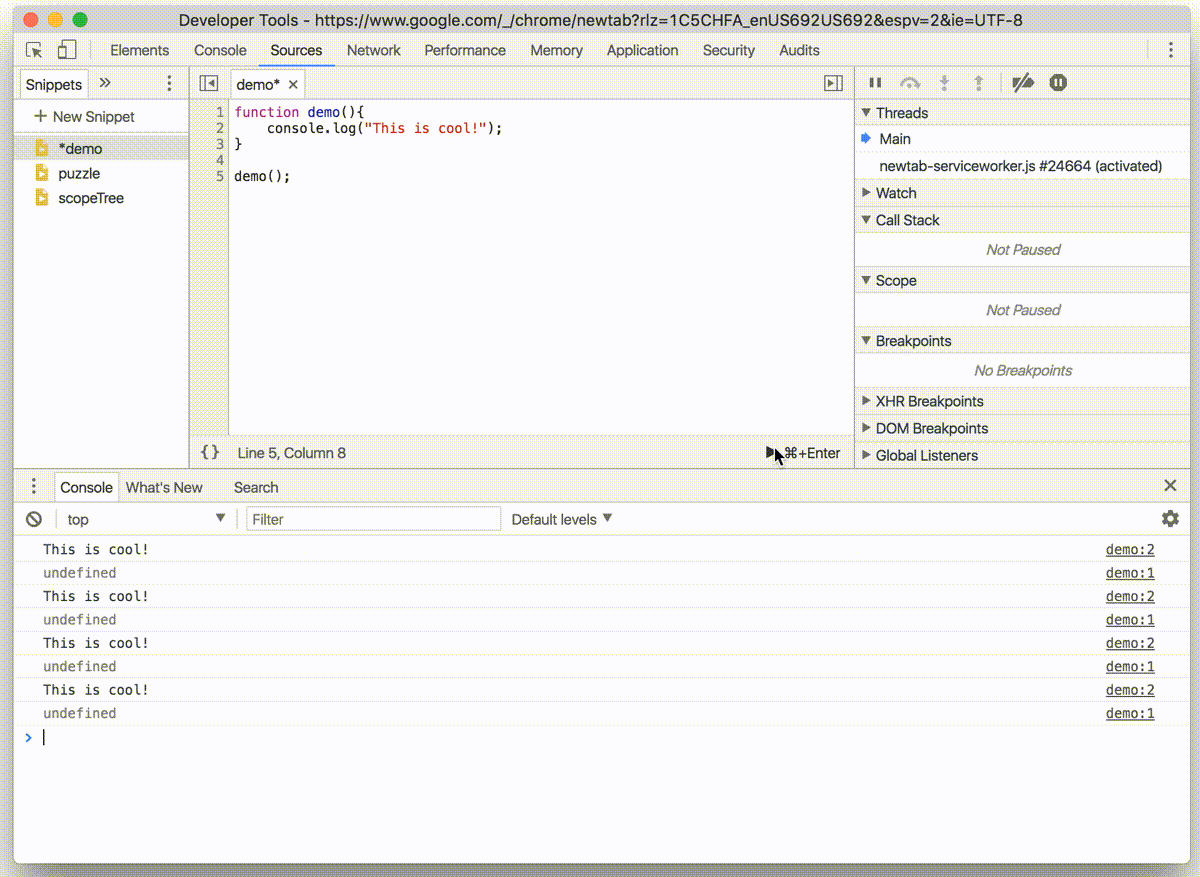The image size is (1200, 877).
Task: Click the console Filter input field
Action: (x=373, y=519)
